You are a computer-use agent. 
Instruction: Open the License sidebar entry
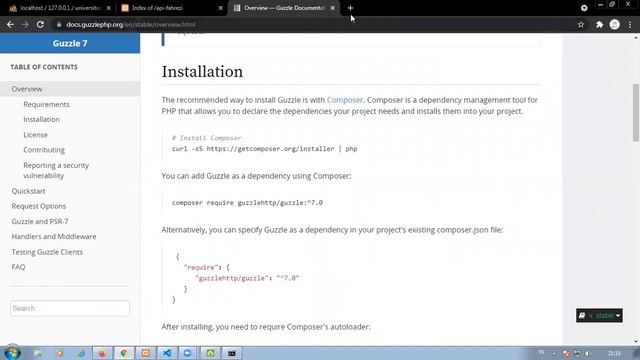point(36,135)
